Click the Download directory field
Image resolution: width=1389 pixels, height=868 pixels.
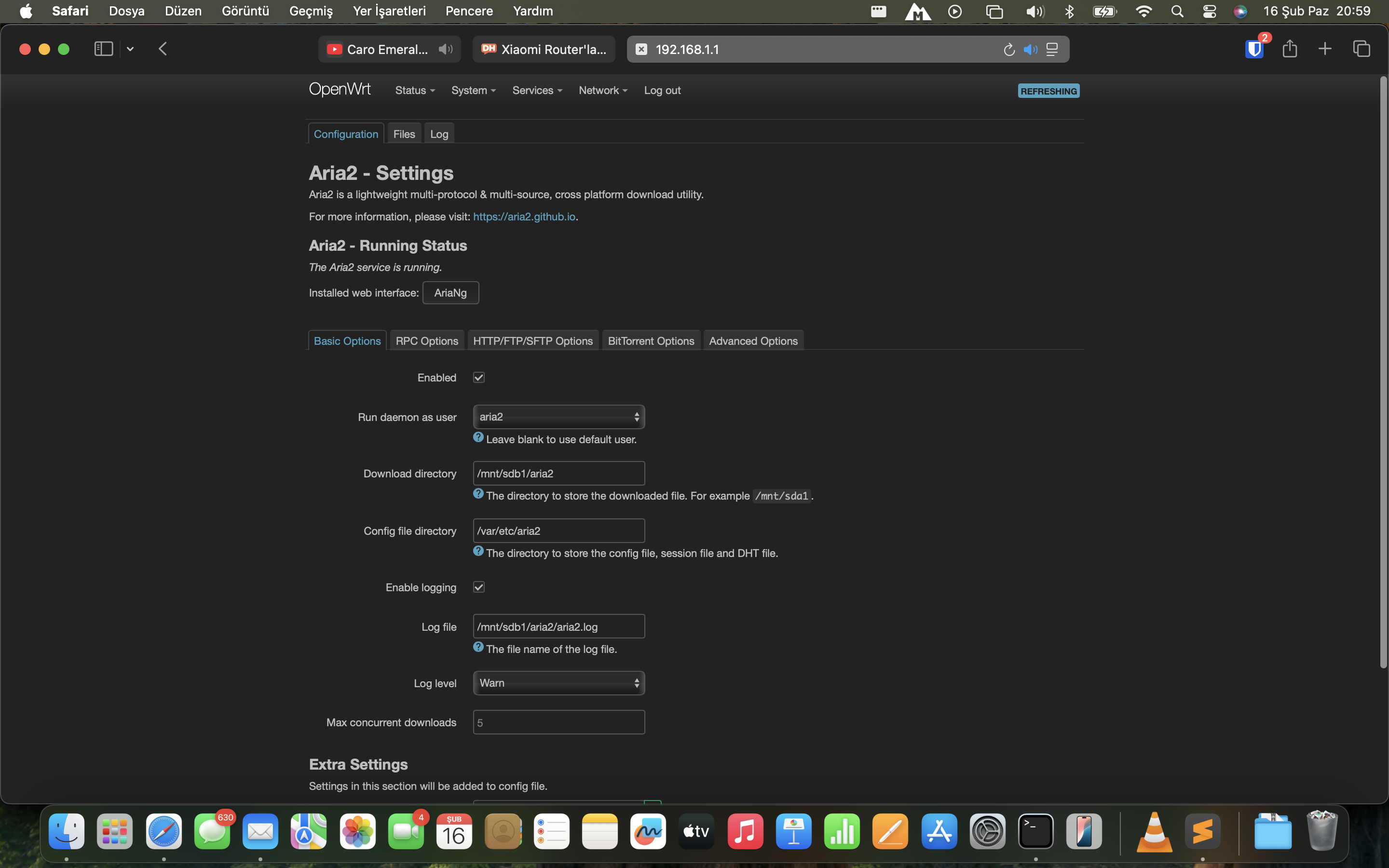(x=558, y=474)
